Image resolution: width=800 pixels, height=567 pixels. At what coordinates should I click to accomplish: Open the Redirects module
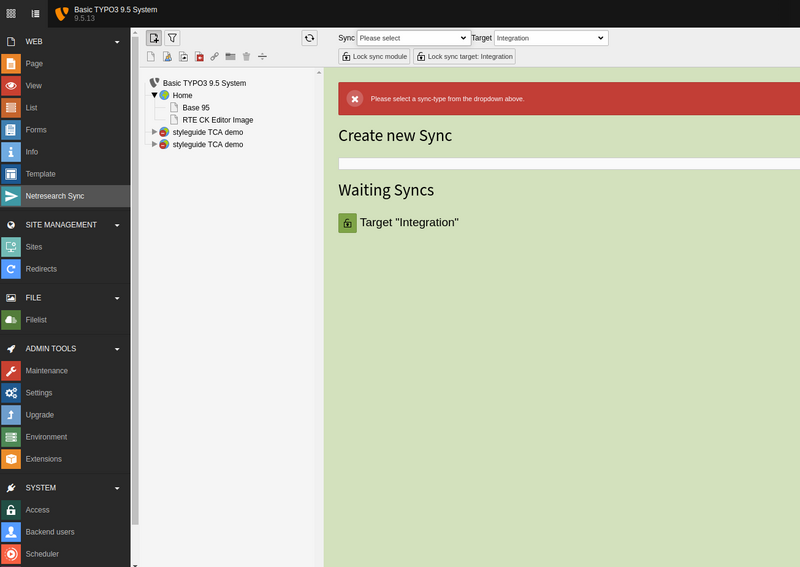pyautogui.click(x=41, y=269)
